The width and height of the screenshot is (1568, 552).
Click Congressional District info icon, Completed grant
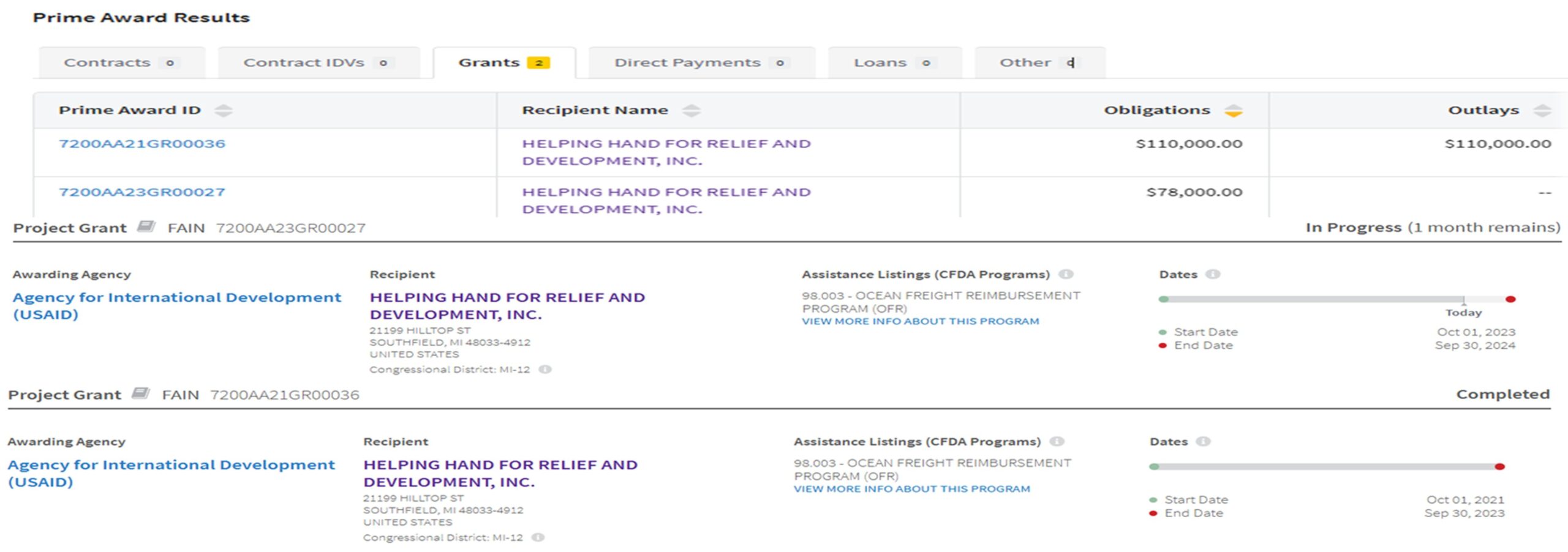pyautogui.click(x=538, y=537)
